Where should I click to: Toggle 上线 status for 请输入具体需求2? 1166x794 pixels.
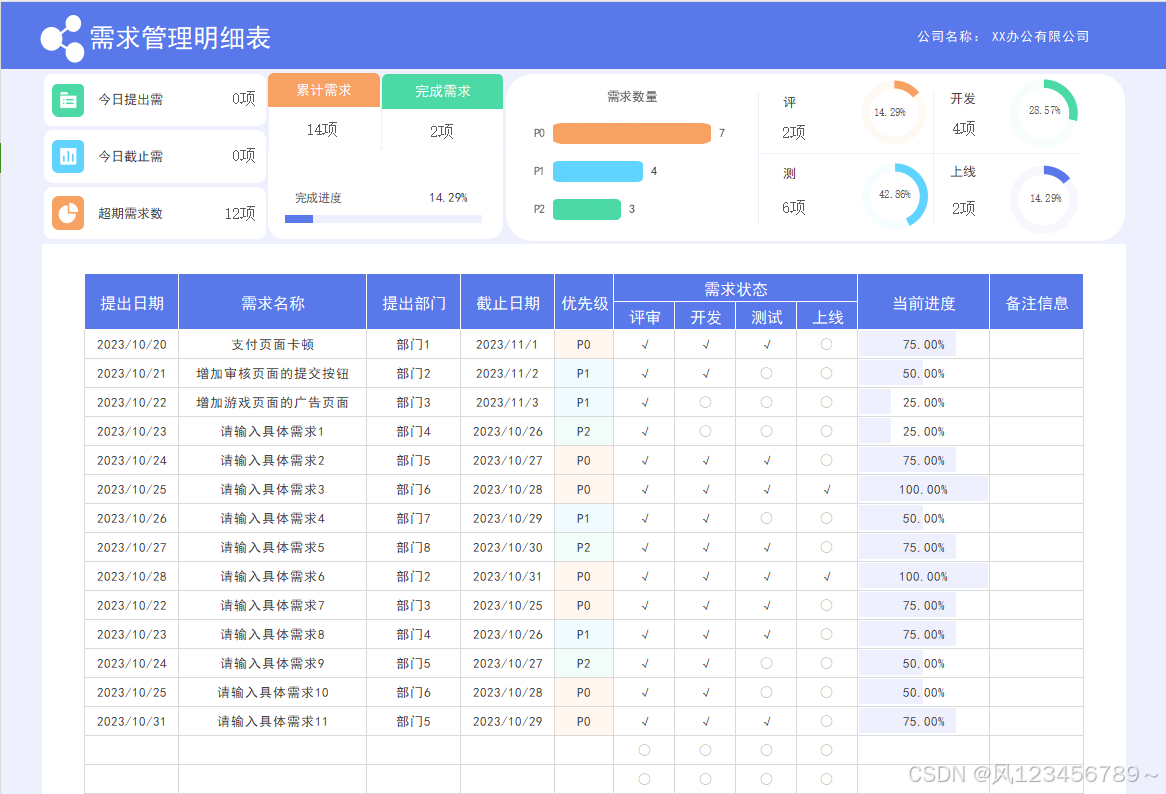click(x=826, y=460)
